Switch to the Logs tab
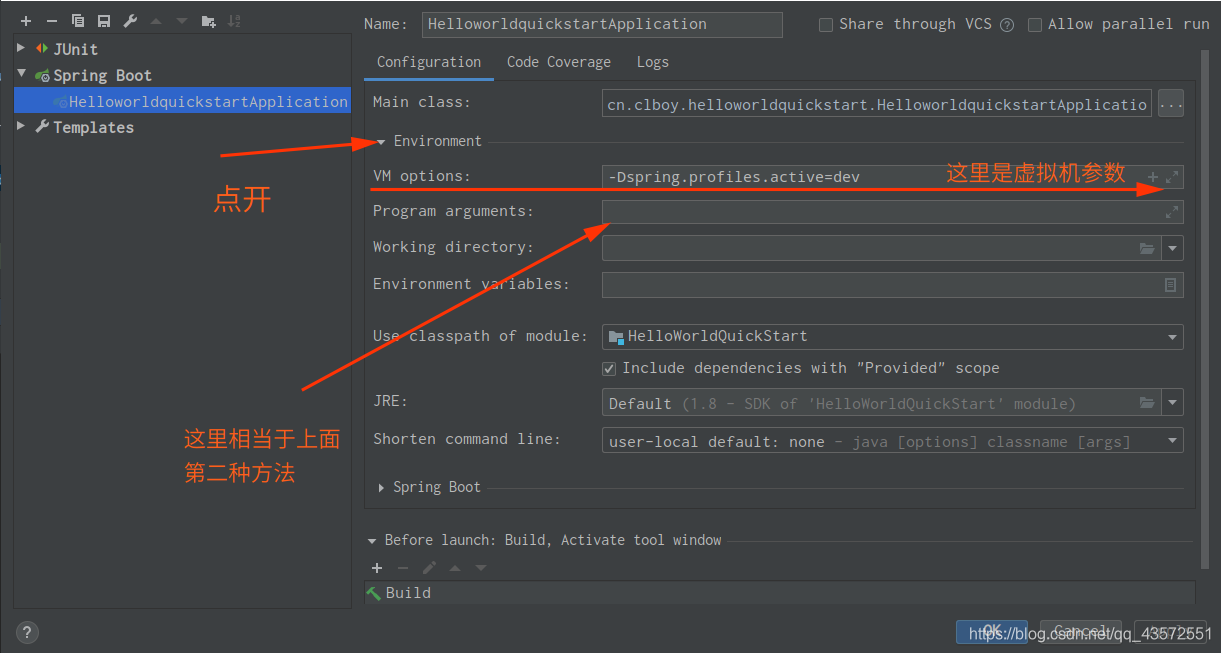 point(653,62)
